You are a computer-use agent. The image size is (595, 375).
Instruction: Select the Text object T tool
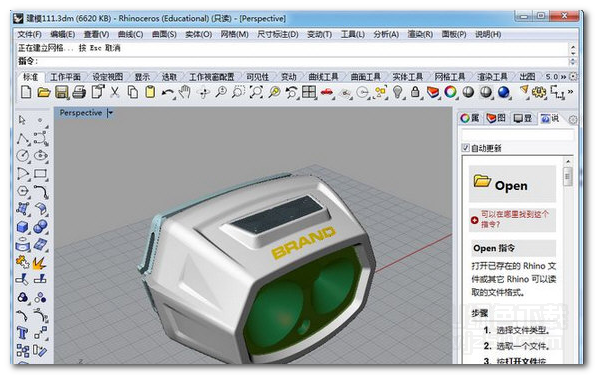22,333
